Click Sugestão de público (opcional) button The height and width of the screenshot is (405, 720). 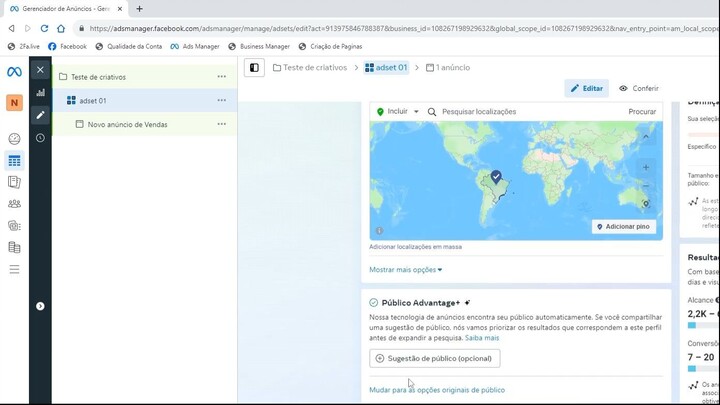(x=434, y=358)
